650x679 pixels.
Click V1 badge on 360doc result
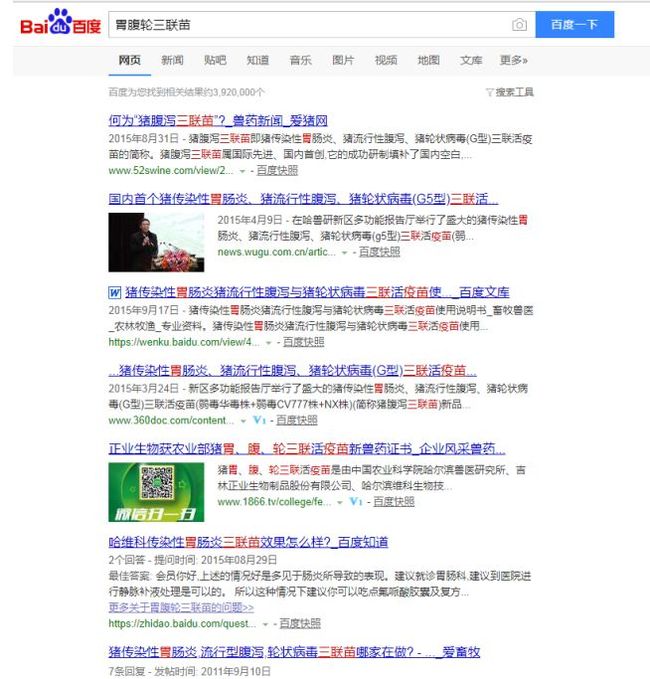[x=259, y=420]
